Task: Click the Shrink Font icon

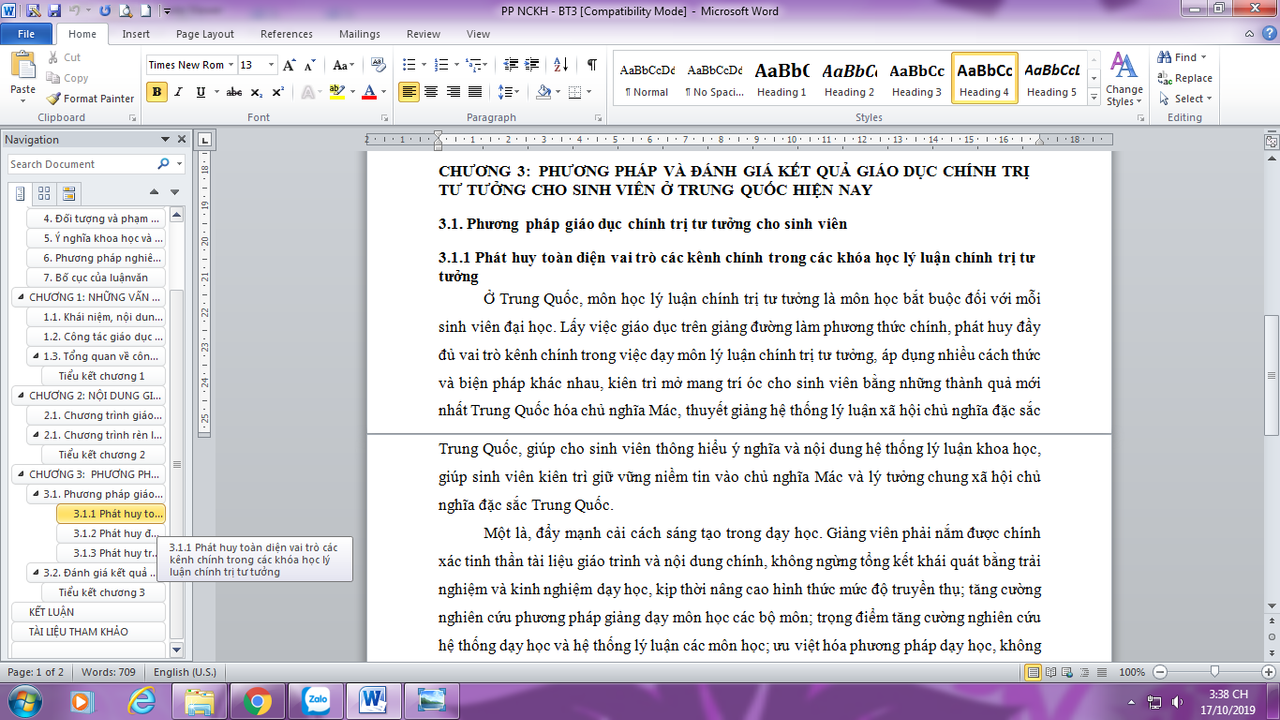Action: (x=310, y=65)
